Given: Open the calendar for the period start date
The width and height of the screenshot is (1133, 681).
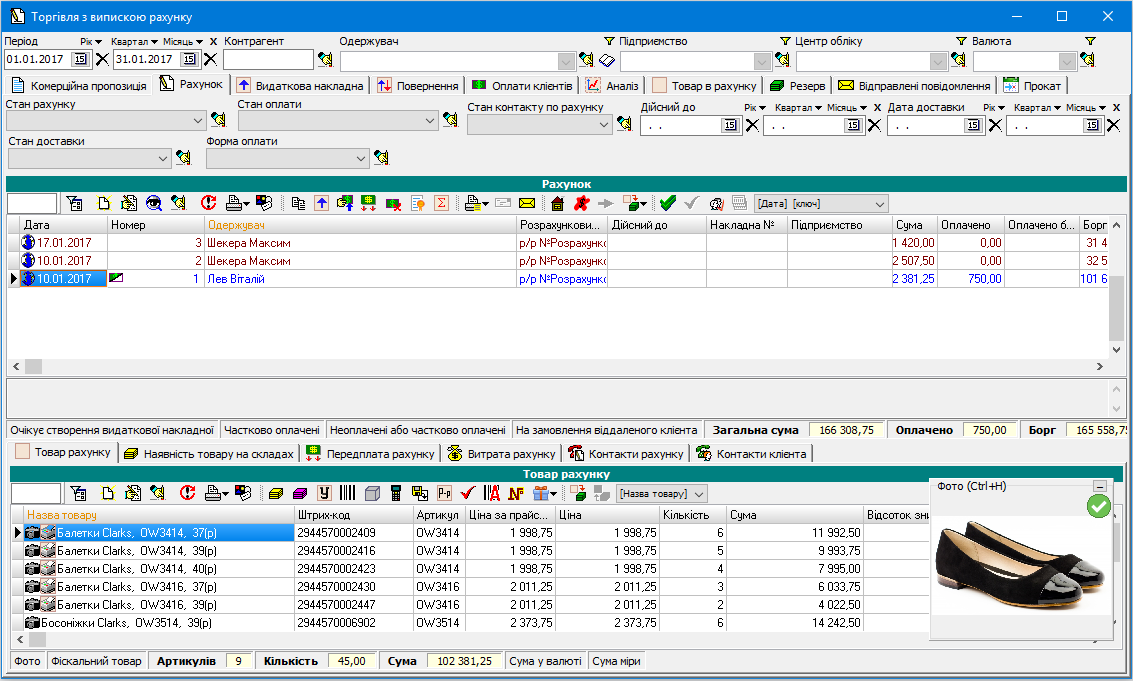Looking at the screenshot, I should click(81, 60).
